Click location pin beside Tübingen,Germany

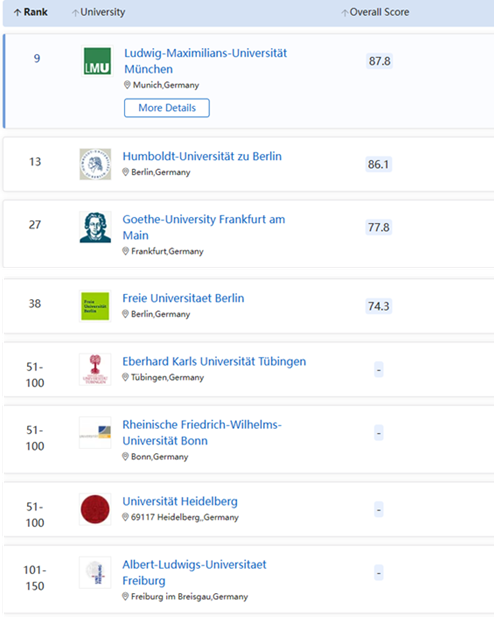126,377
